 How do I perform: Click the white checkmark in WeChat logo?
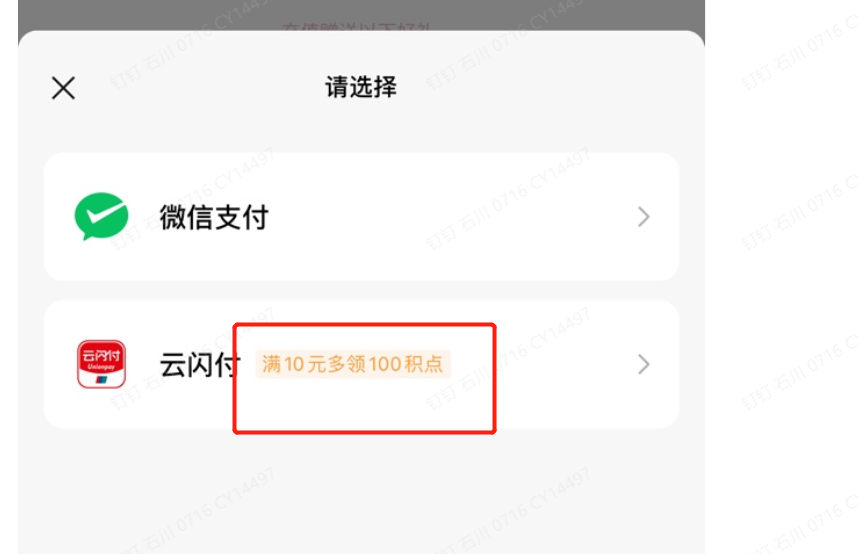pos(103,213)
